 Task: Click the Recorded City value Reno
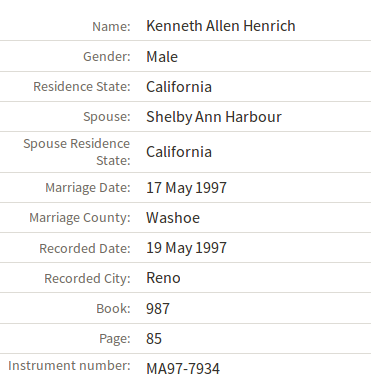(163, 278)
